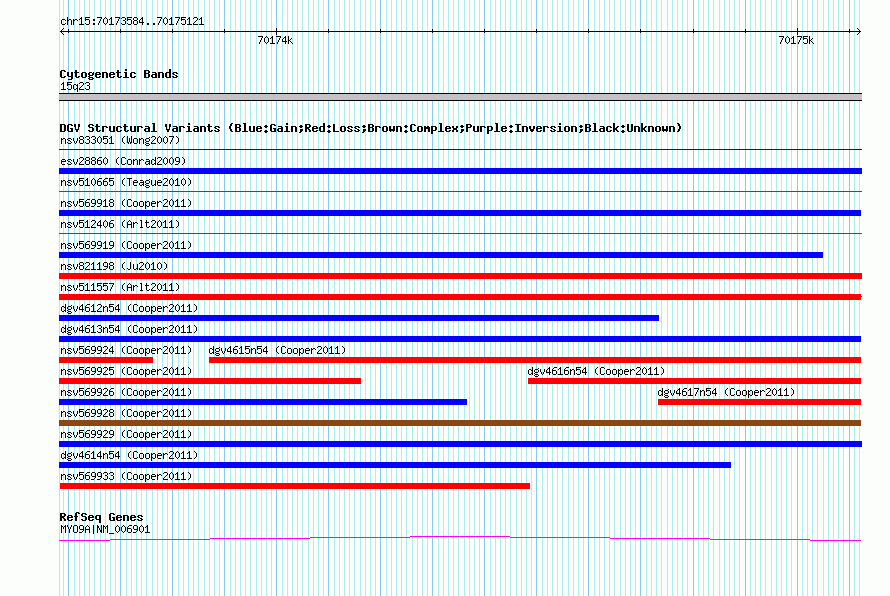Screen dimensions: 890x596
Task: Open variant dgv4617n54 (Cooper2011) label
Action: (x=726, y=392)
